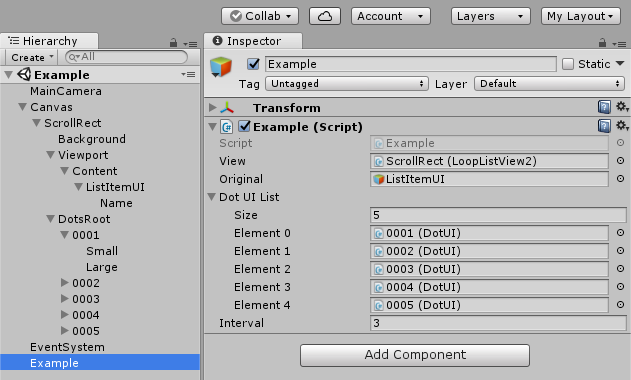
Task: Click the Hierarchy search field
Action: point(126,57)
